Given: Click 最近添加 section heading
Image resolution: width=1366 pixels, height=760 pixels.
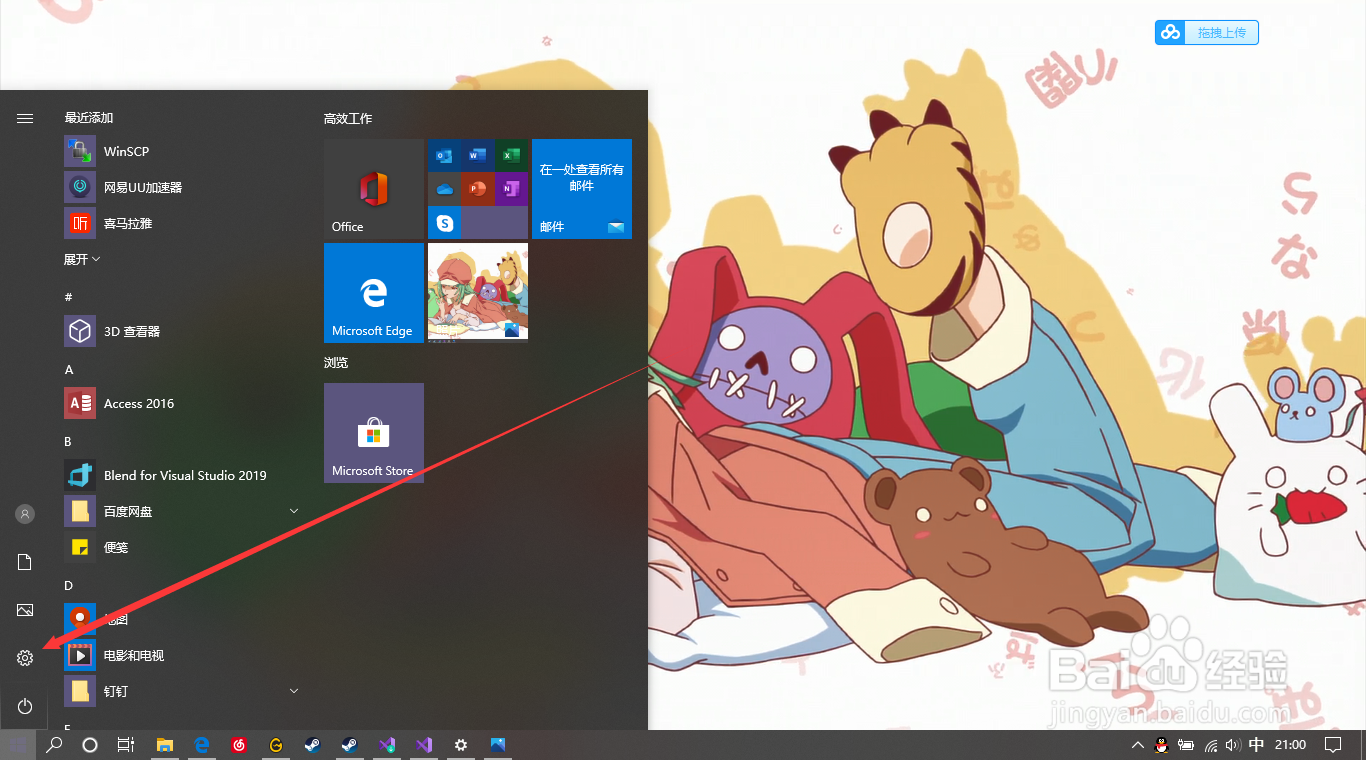Looking at the screenshot, I should click(89, 118).
